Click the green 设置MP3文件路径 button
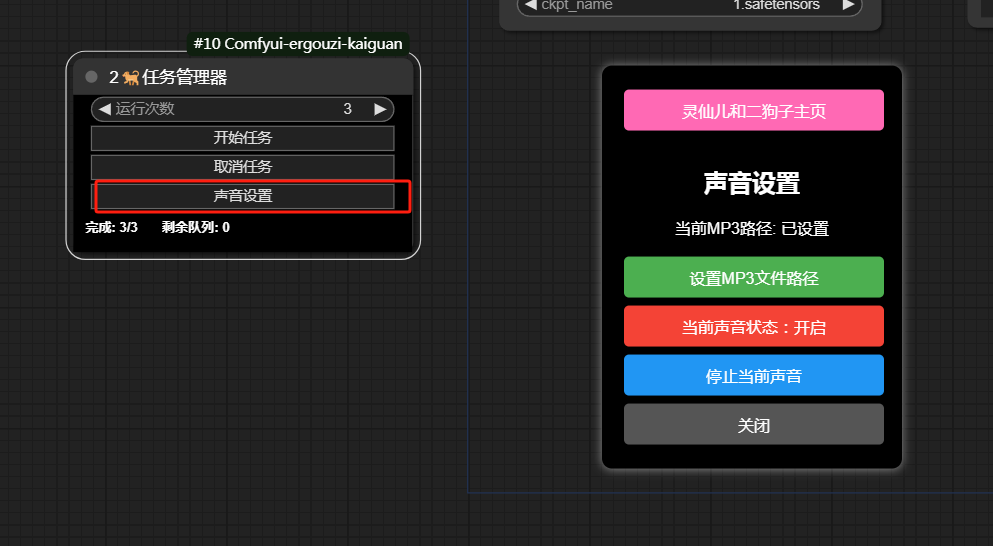The width and height of the screenshot is (993, 546). click(x=754, y=277)
